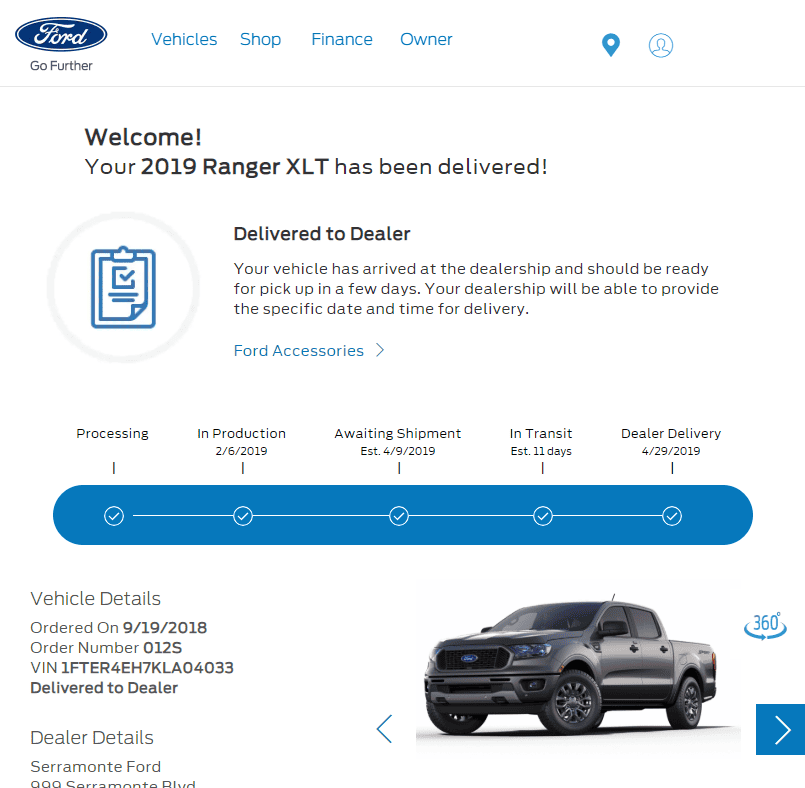Click bold Delivered to Dealer status under VIN
The width and height of the screenshot is (805, 788).
(x=104, y=688)
